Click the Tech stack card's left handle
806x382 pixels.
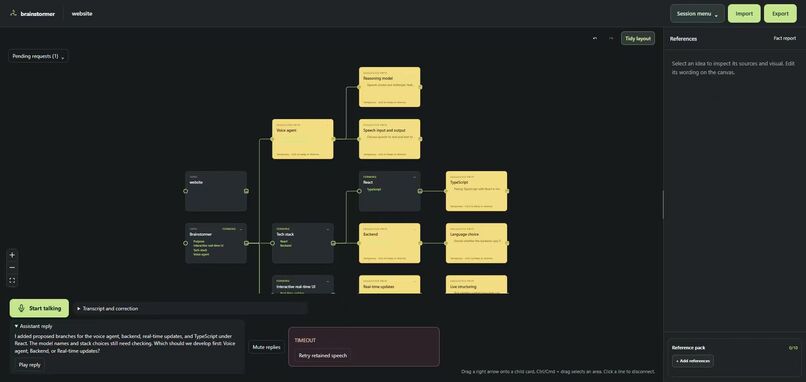(x=272, y=243)
